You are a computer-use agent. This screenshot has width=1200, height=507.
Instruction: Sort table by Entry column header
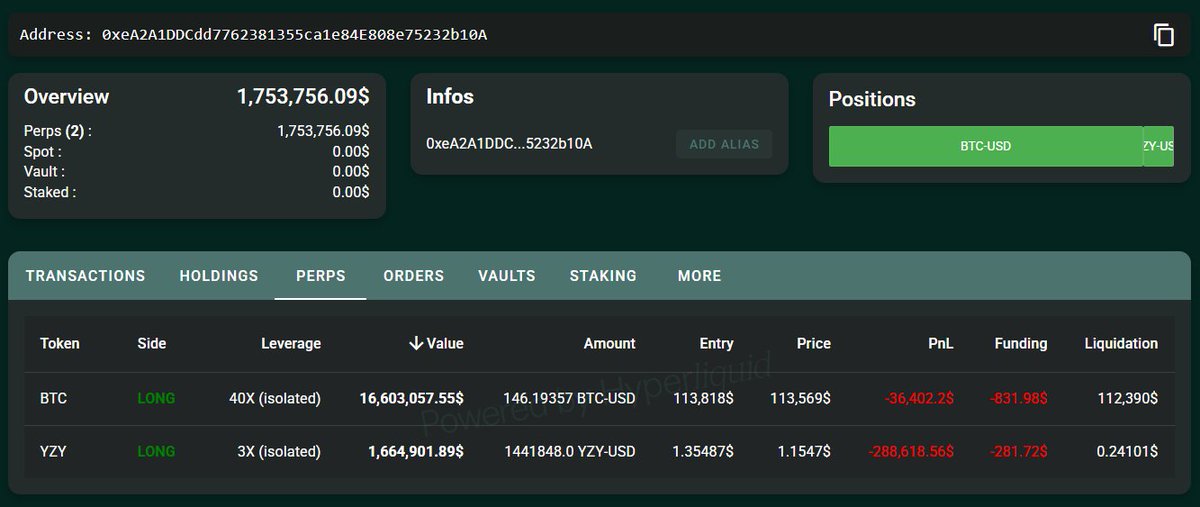(716, 343)
